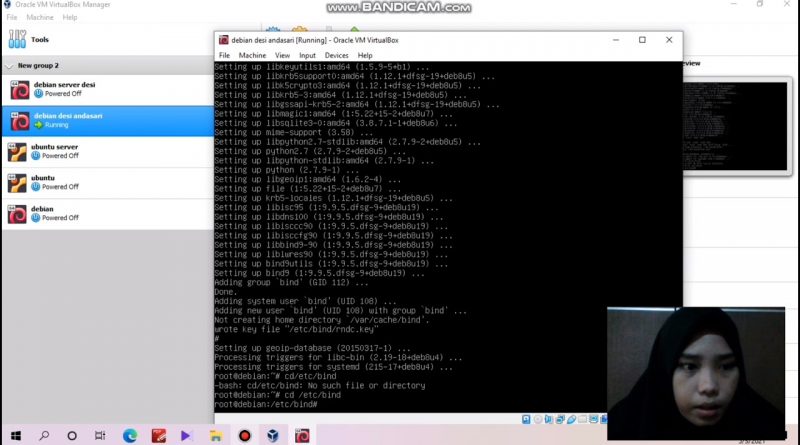Screen dimensions: 800x445
Task: Open Windows taskbar search
Action: pos(44,435)
